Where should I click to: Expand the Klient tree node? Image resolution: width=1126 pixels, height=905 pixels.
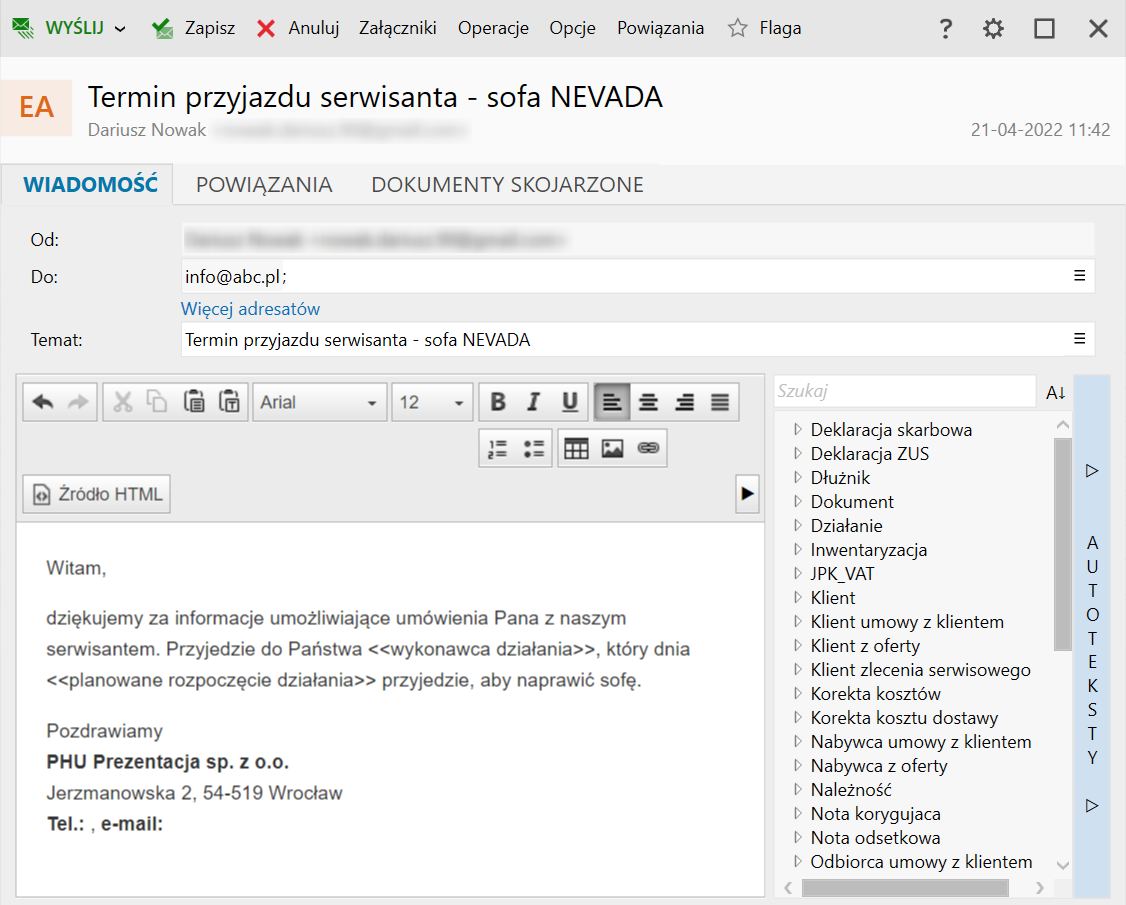(x=798, y=598)
